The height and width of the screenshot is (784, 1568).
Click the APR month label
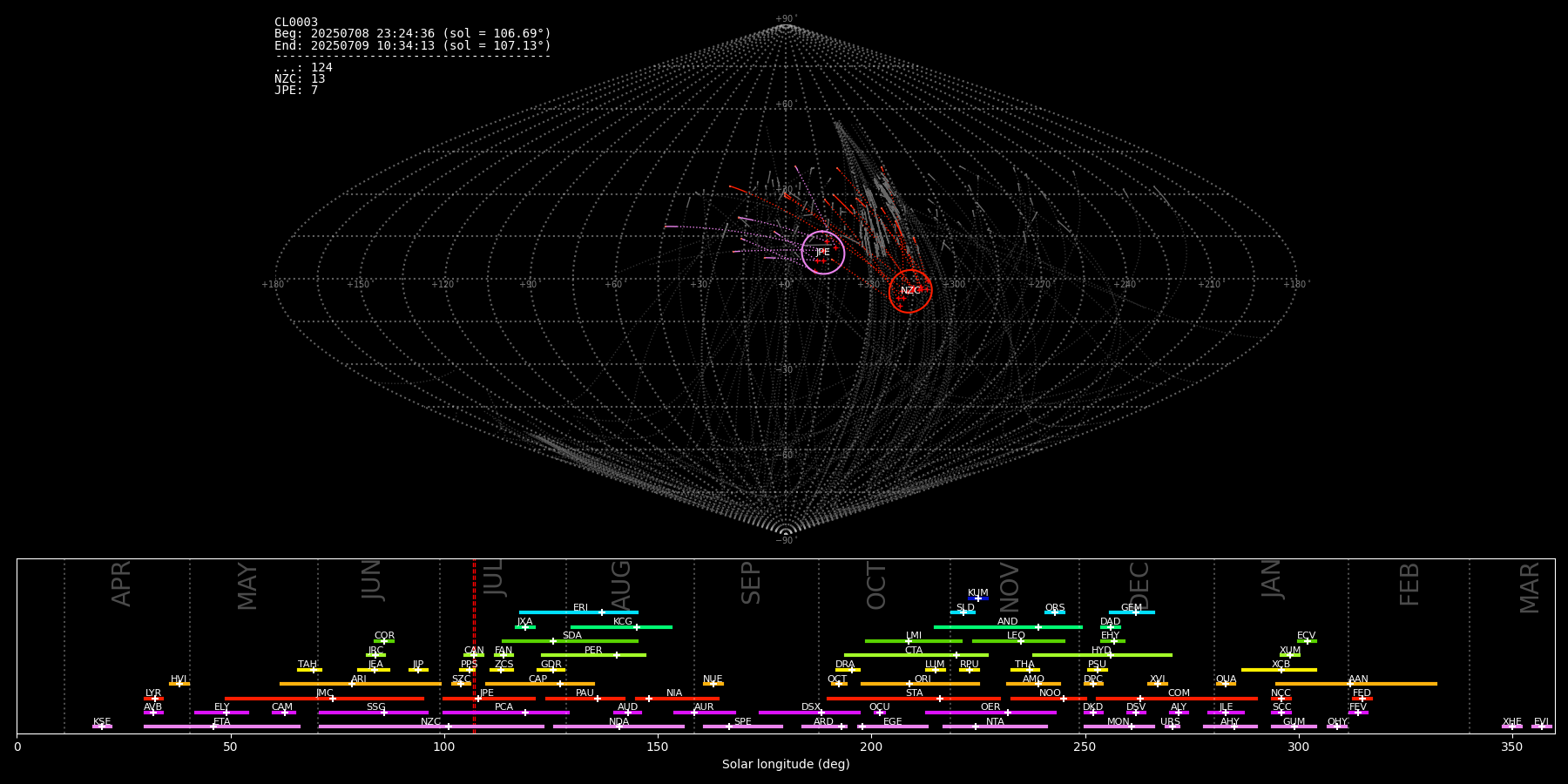[x=121, y=584]
